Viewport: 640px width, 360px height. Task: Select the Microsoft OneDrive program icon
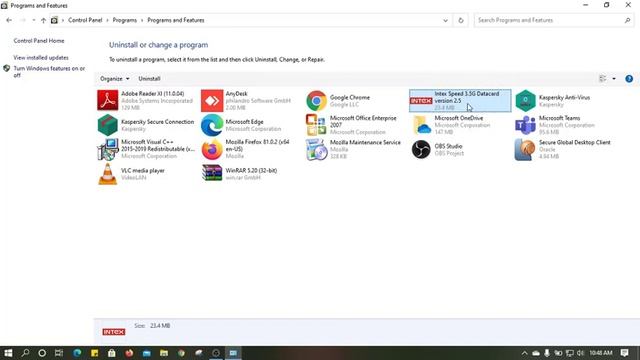[x=421, y=125]
